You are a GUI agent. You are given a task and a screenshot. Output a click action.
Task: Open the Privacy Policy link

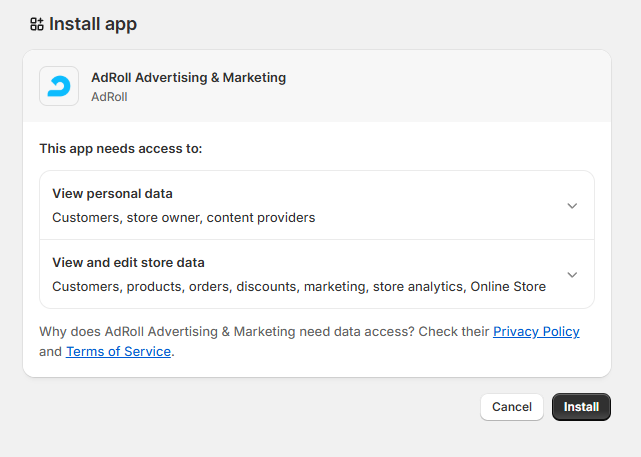tap(536, 331)
